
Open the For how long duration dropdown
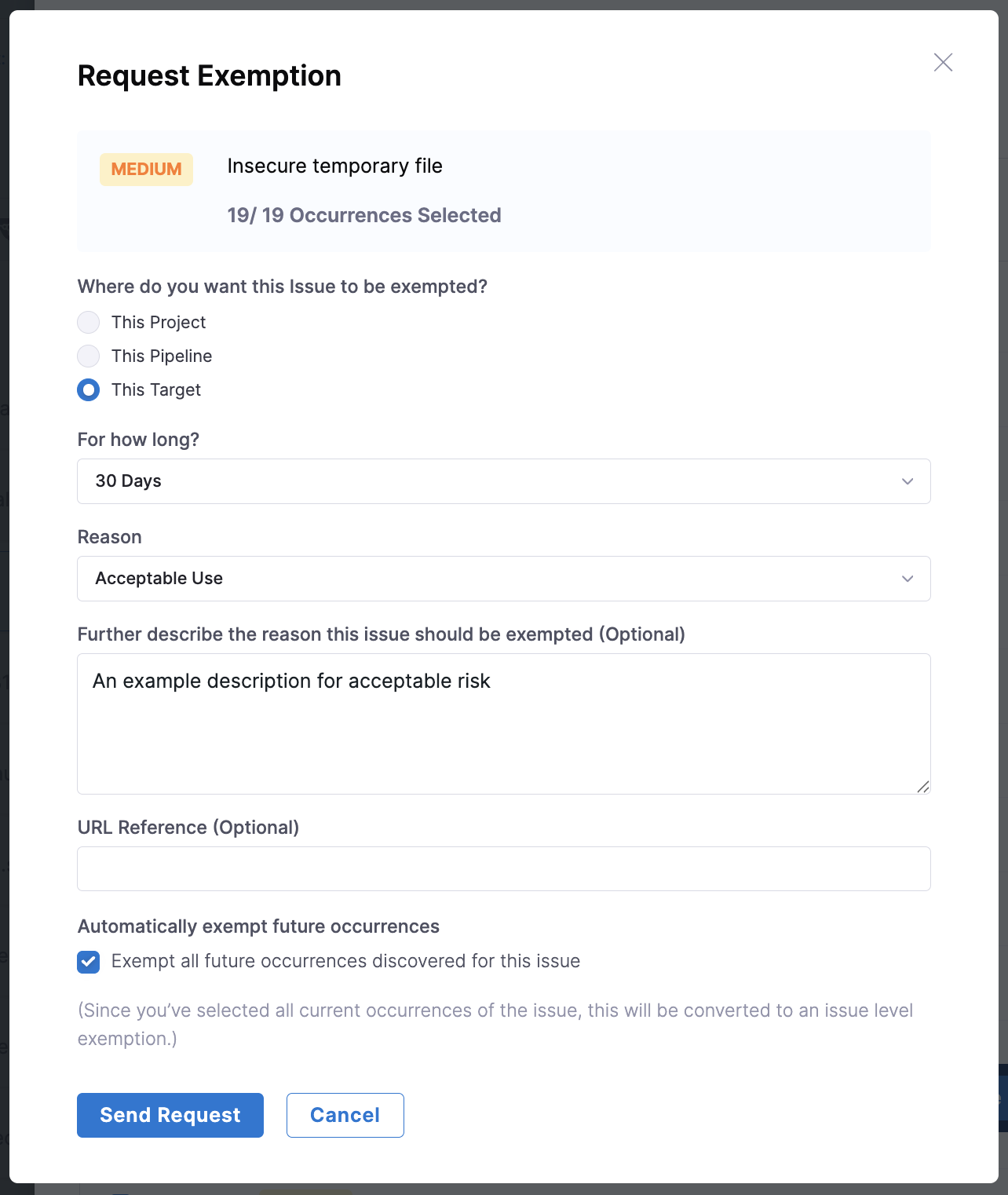point(502,481)
